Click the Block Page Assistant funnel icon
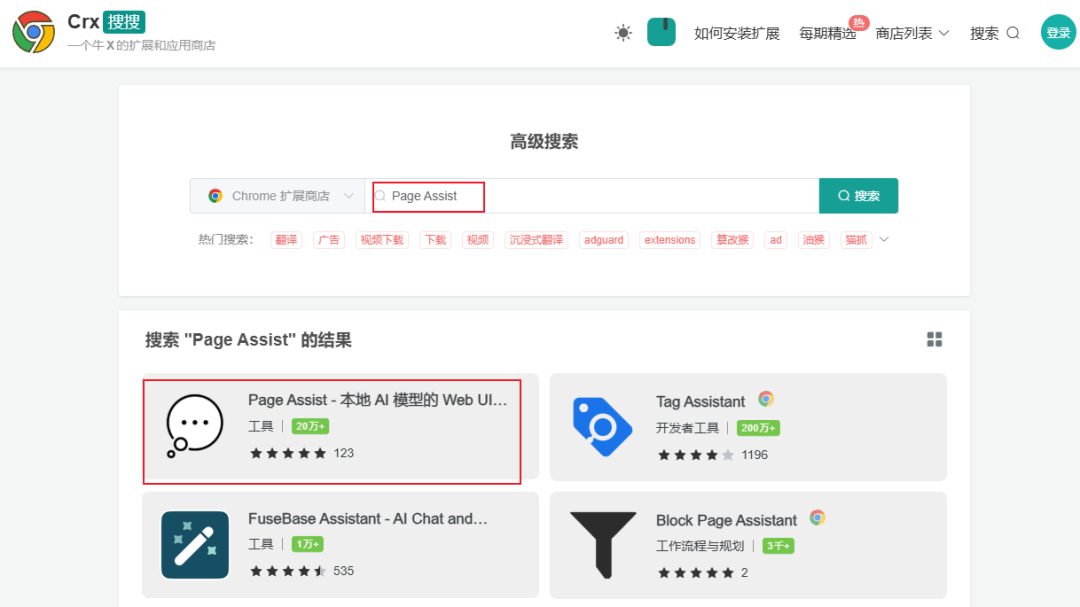1080x607 pixels. click(x=602, y=545)
